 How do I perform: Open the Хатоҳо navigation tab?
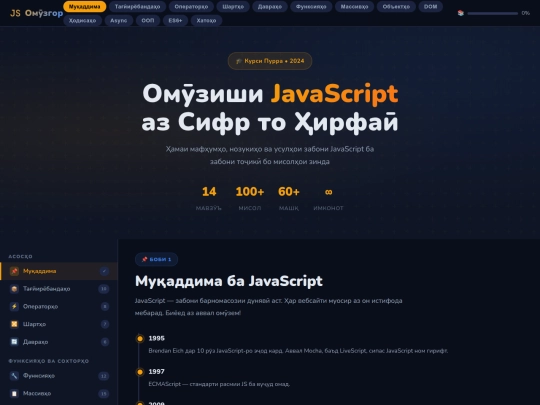tap(206, 20)
